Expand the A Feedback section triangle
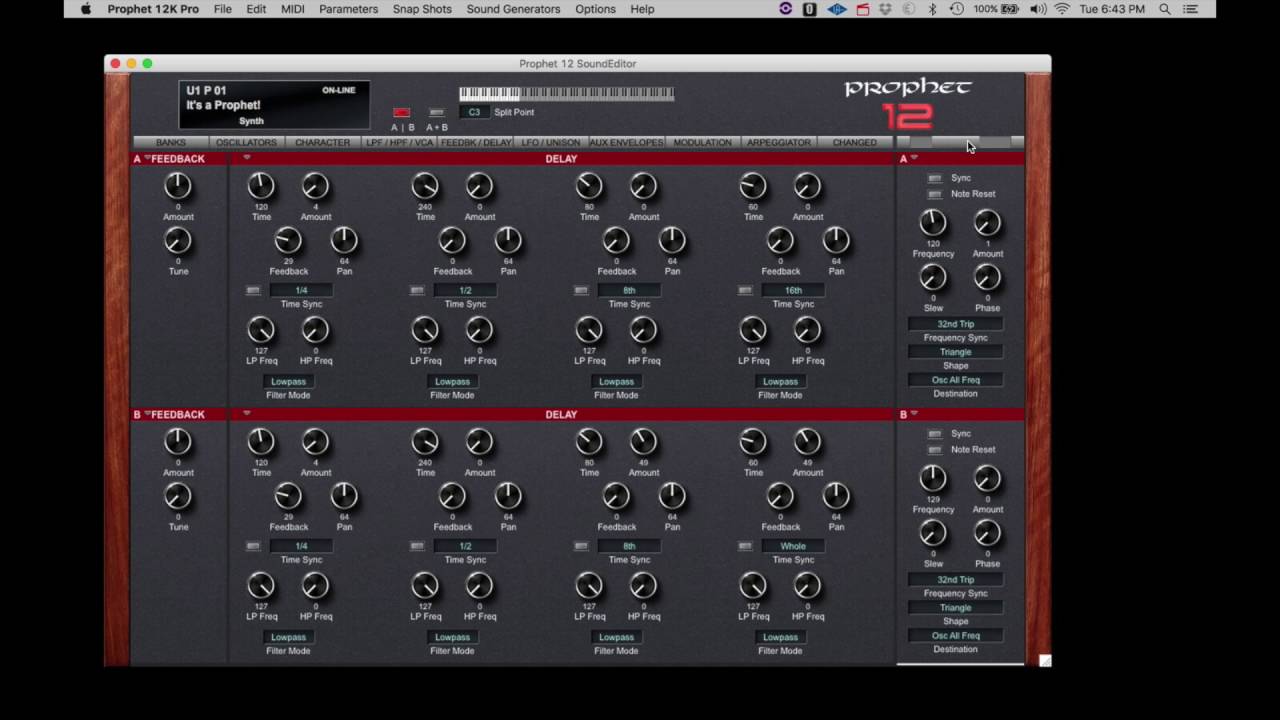This screenshot has height=720, width=1280. tap(148, 159)
